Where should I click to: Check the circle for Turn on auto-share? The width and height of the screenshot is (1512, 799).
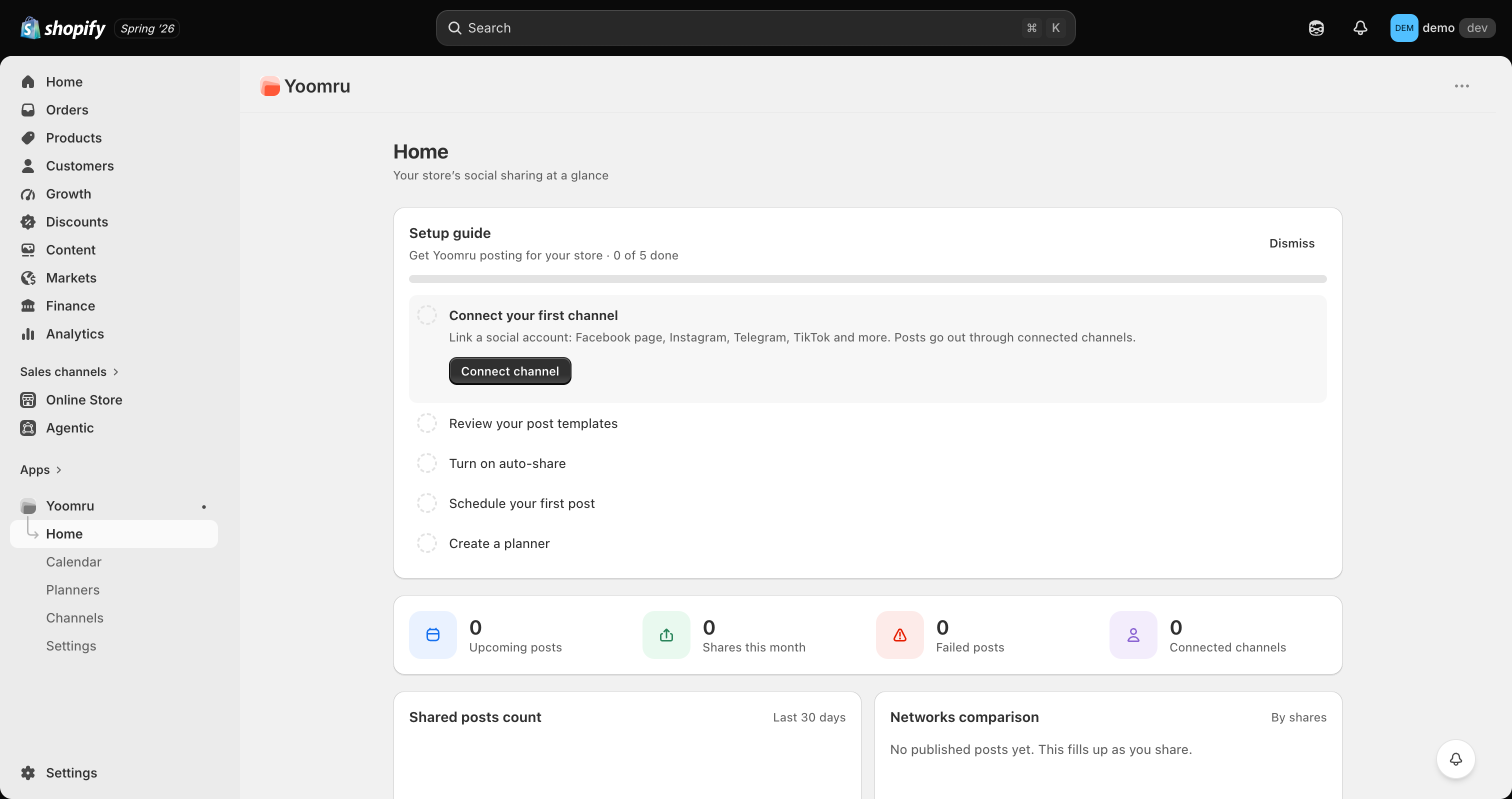pos(426,463)
